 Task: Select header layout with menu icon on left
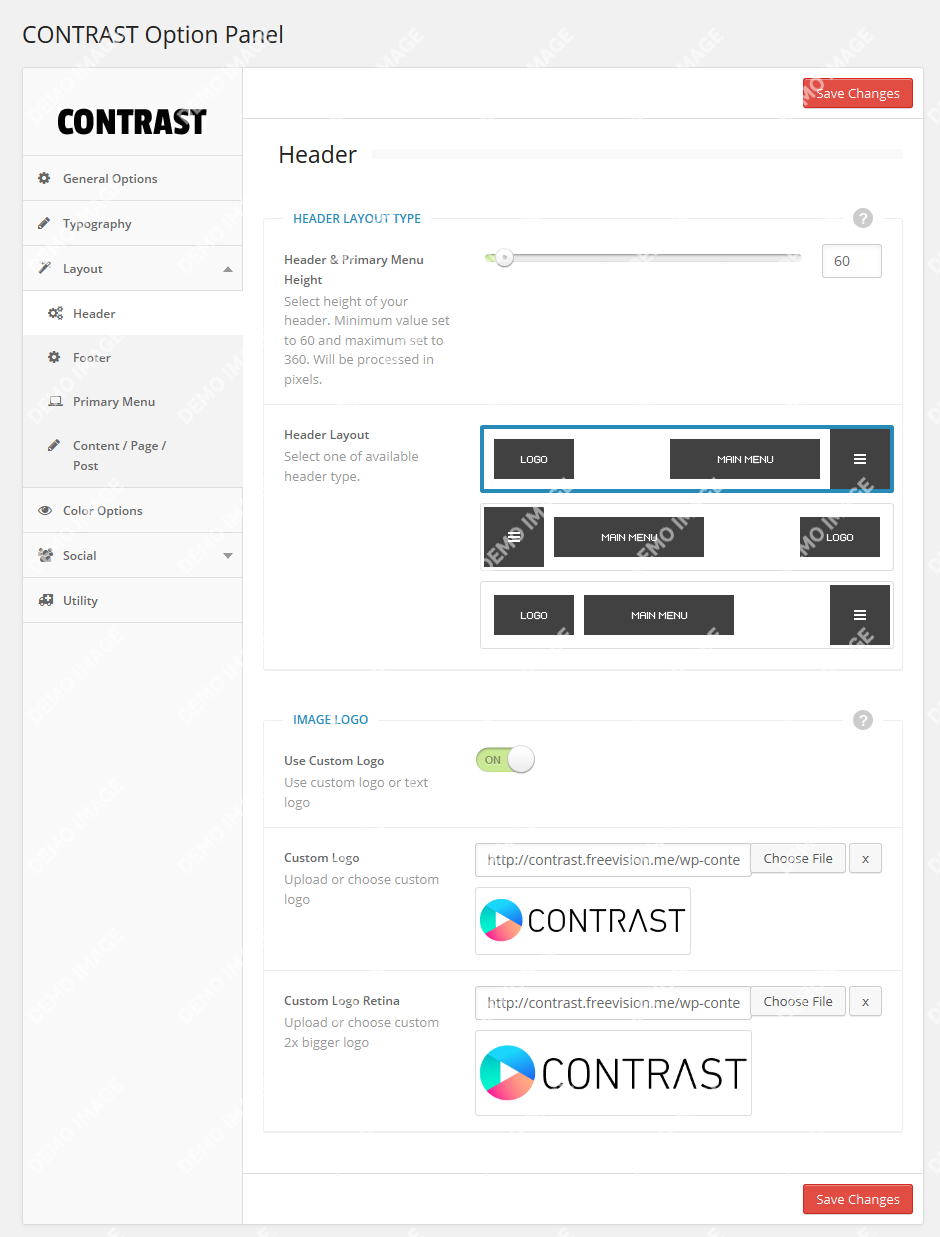click(x=686, y=537)
